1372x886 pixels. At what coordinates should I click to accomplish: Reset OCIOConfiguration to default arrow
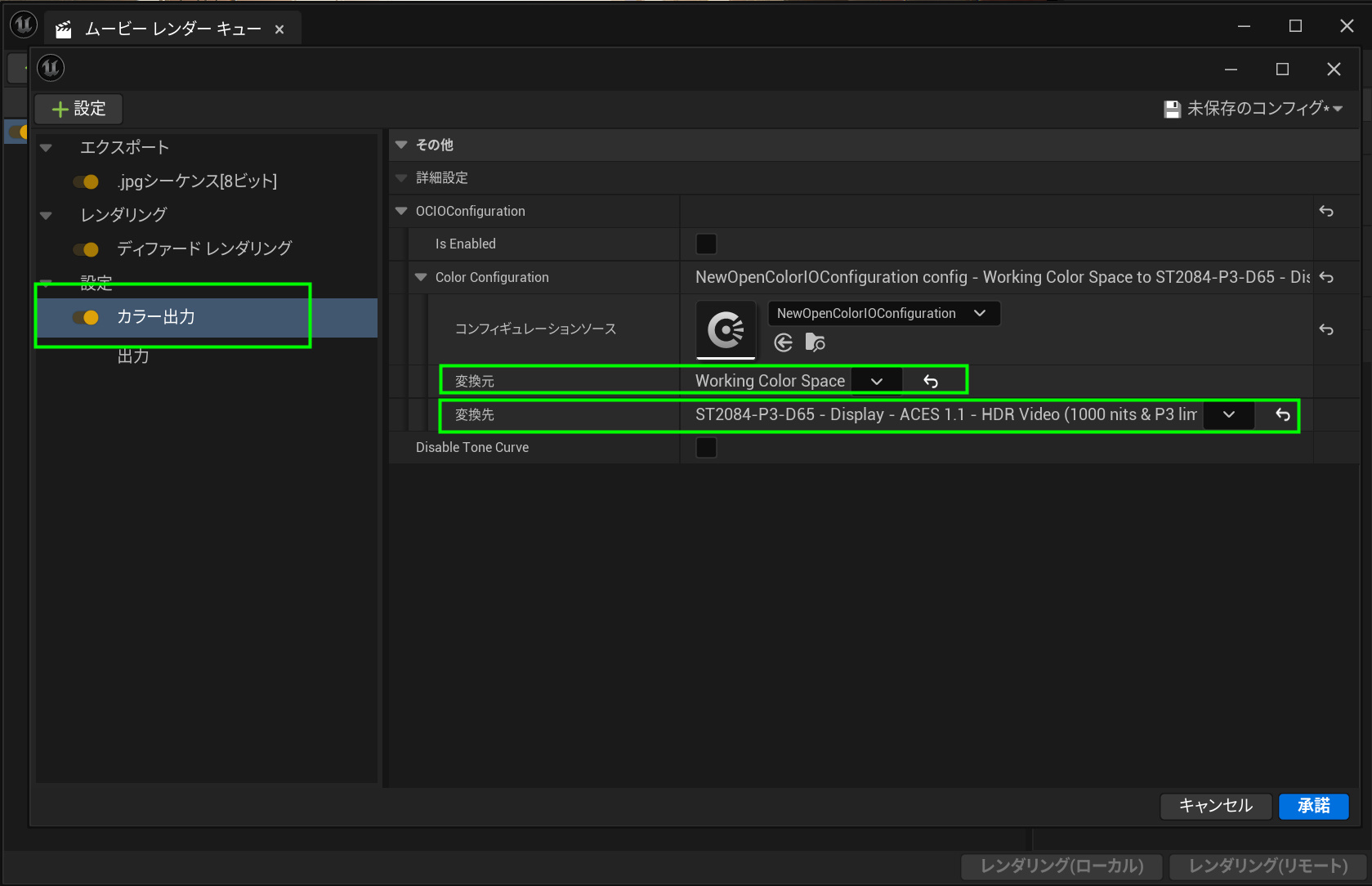coord(1326,212)
